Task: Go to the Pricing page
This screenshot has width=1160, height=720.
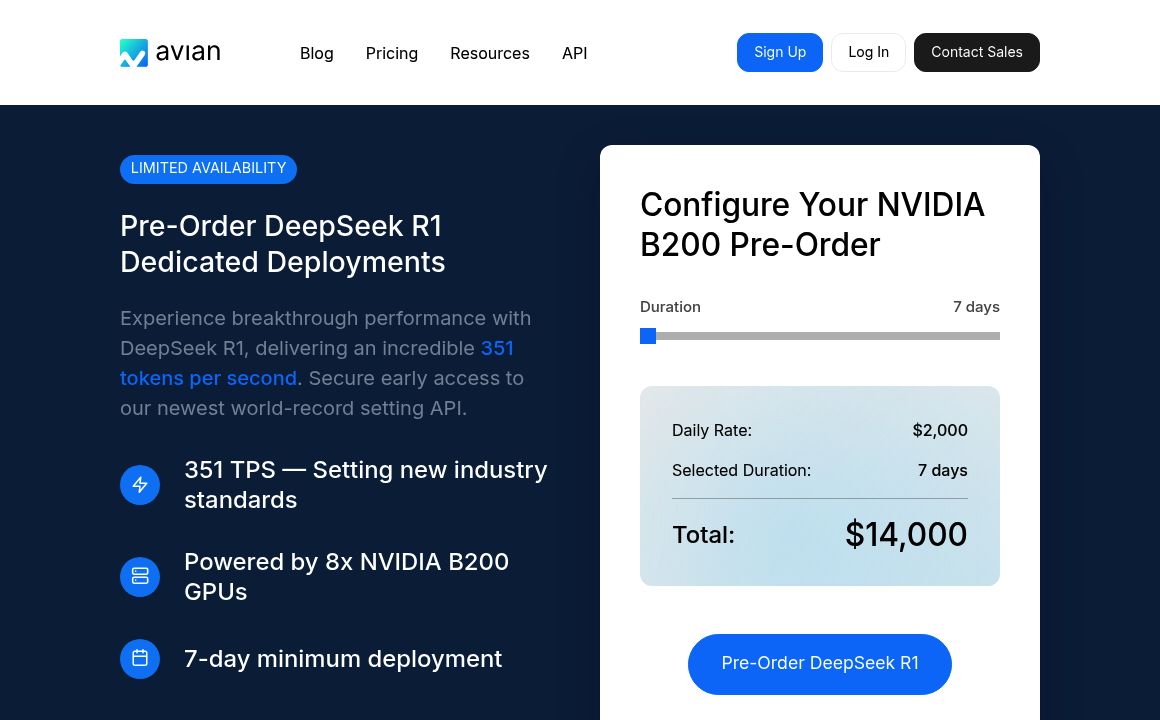Action: (x=392, y=53)
